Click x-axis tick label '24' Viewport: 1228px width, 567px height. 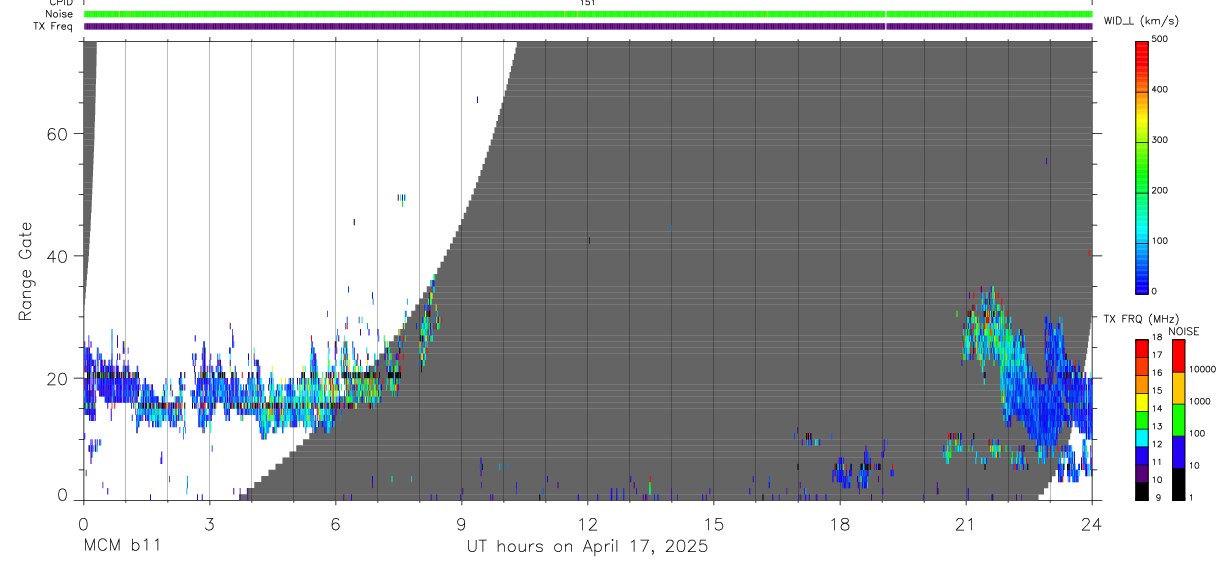coord(1091,524)
